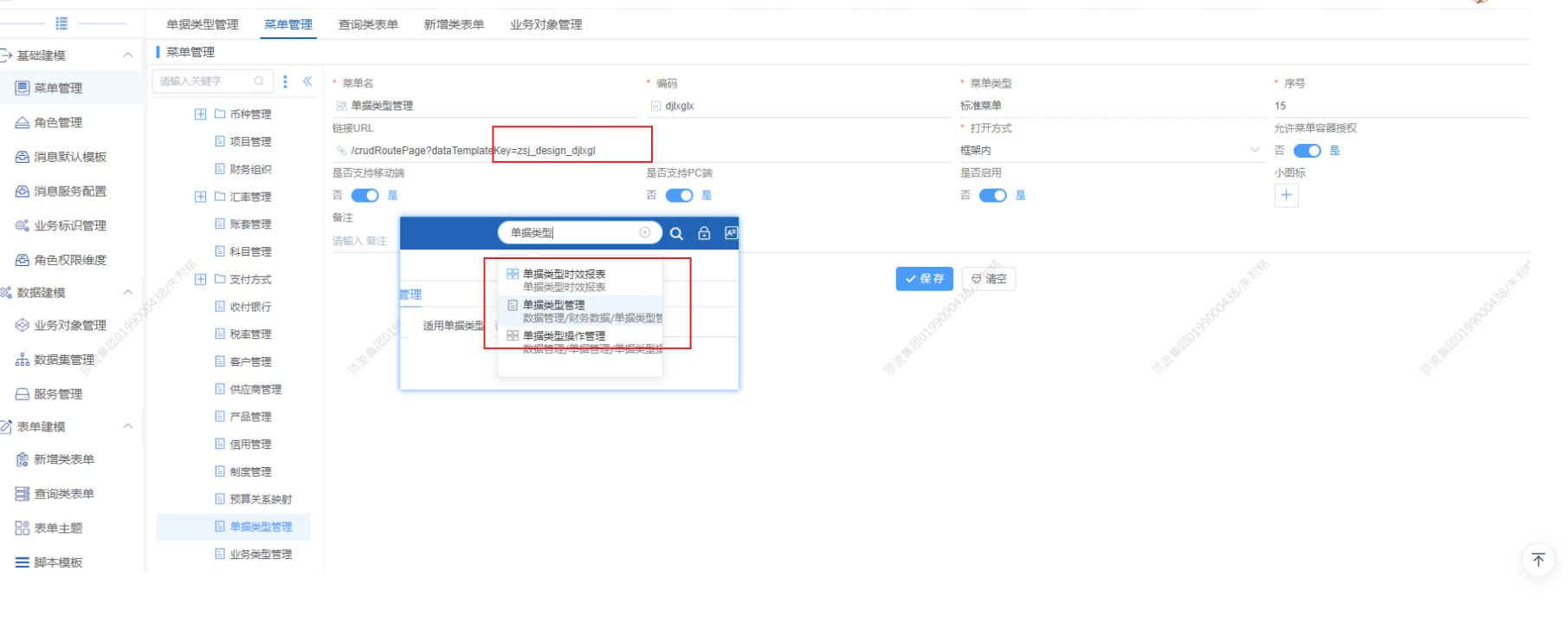
Task: Select 项目管理 in the tree
Action: pyautogui.click(x=250, y=141)
